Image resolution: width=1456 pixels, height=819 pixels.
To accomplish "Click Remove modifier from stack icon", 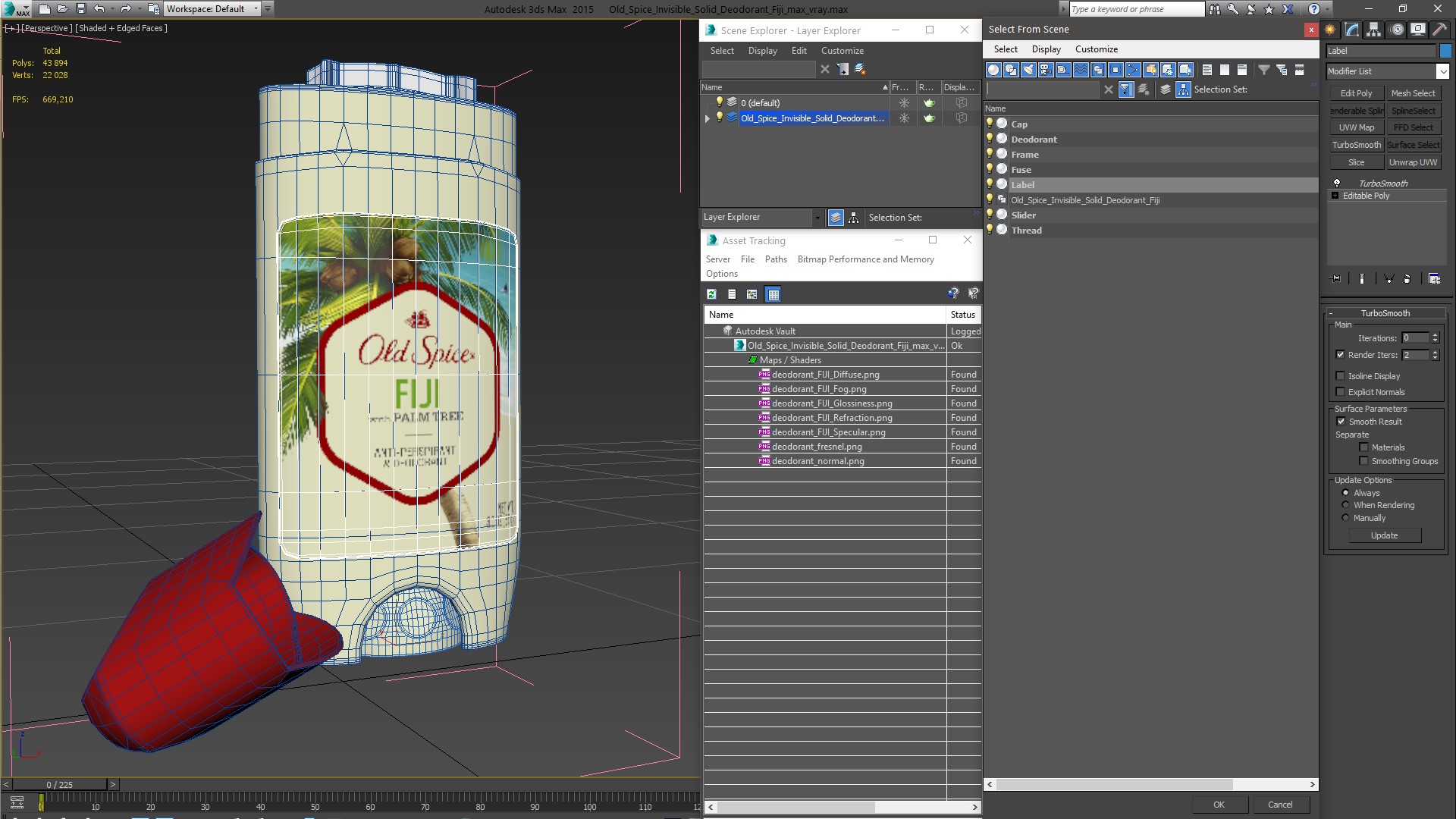I will point(1407,279).
